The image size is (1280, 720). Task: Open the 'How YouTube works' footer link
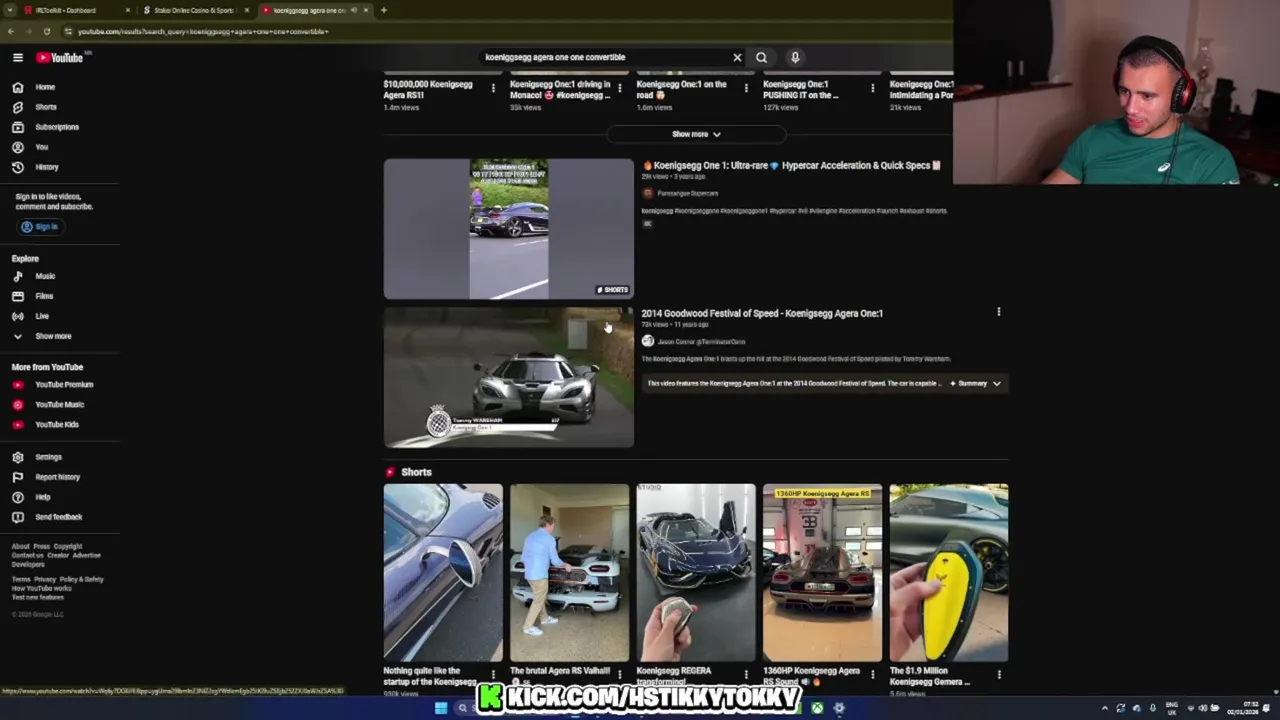(42, 588)
